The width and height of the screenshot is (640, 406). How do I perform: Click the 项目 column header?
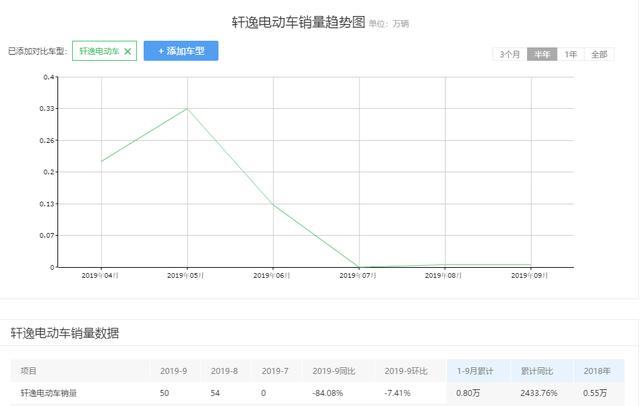29,371
